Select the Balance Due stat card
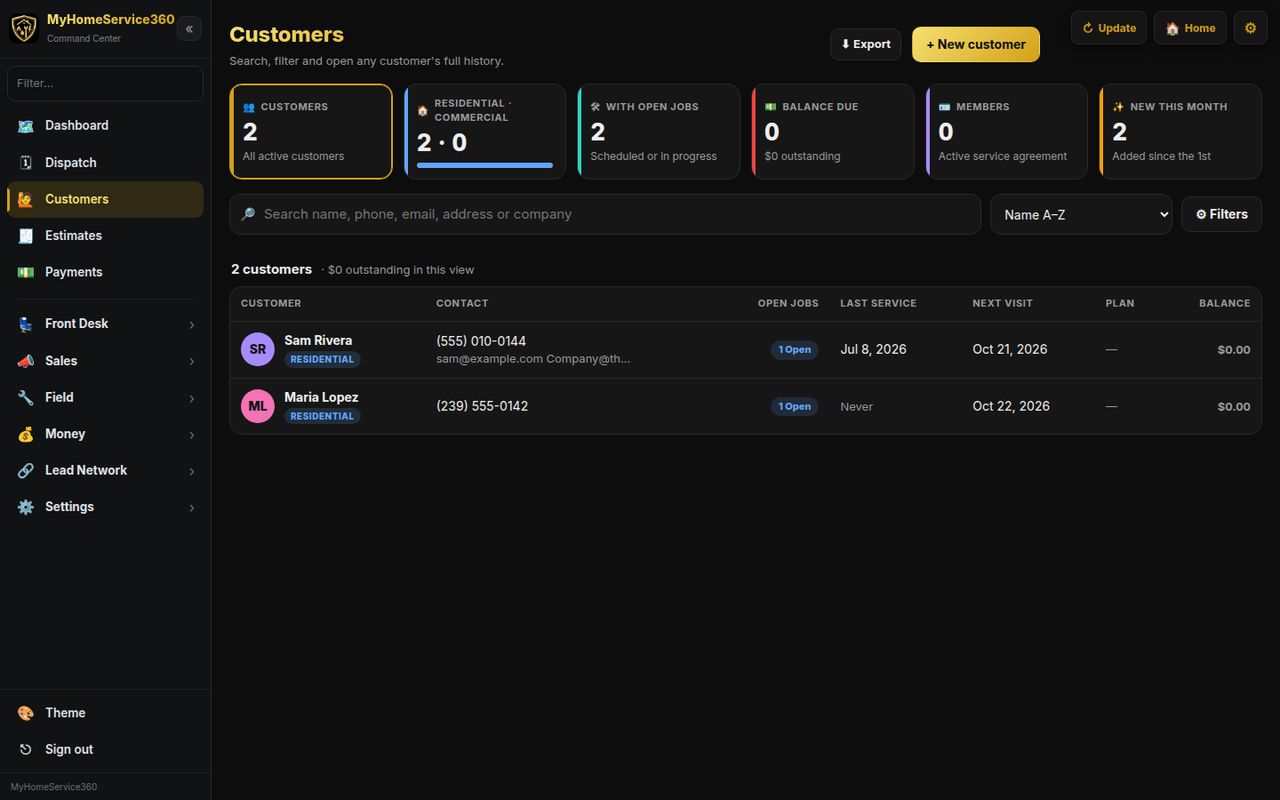 (833, 132)
